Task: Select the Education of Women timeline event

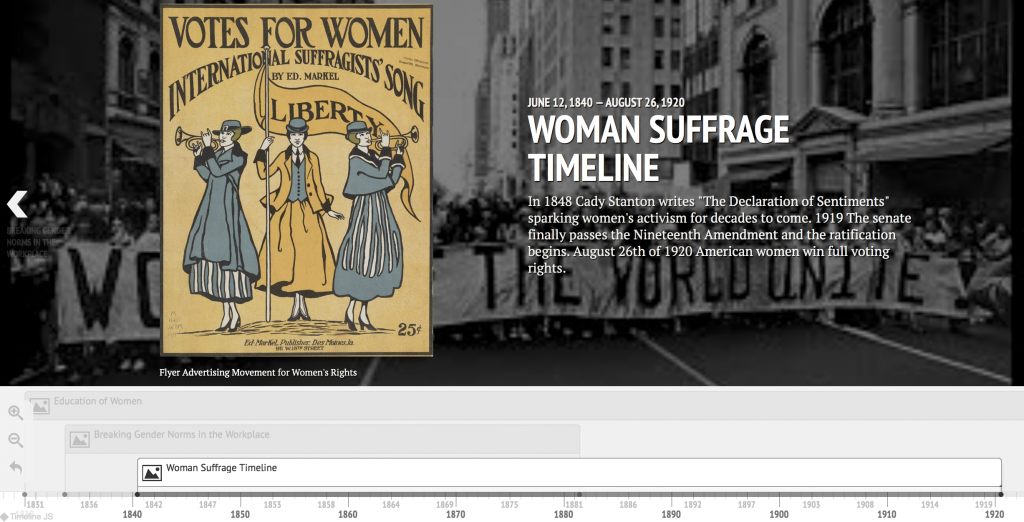Action: pyautogui.click(x=98, y=402)
